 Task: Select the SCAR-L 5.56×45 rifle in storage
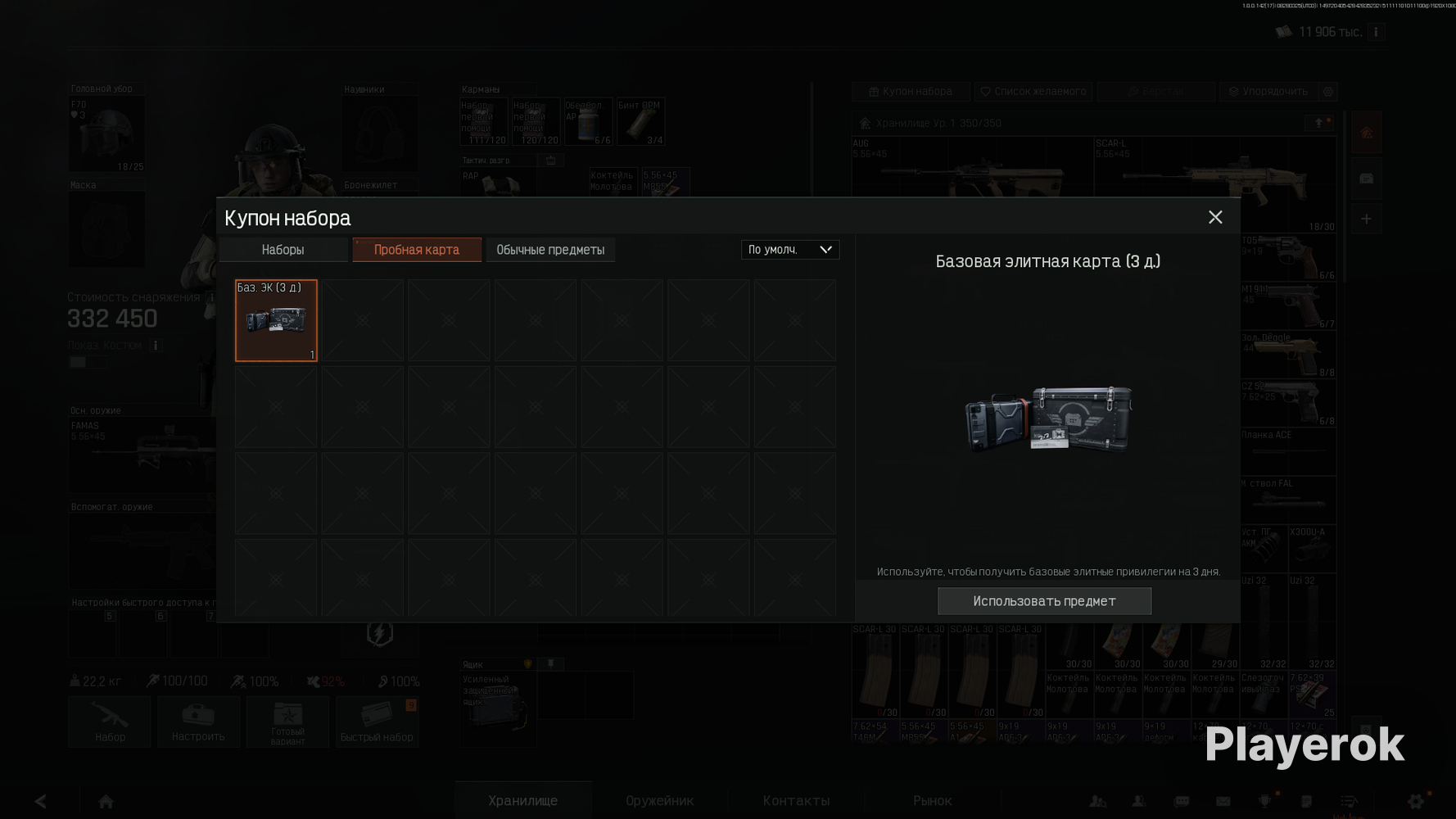click(x=1215, y=184)
